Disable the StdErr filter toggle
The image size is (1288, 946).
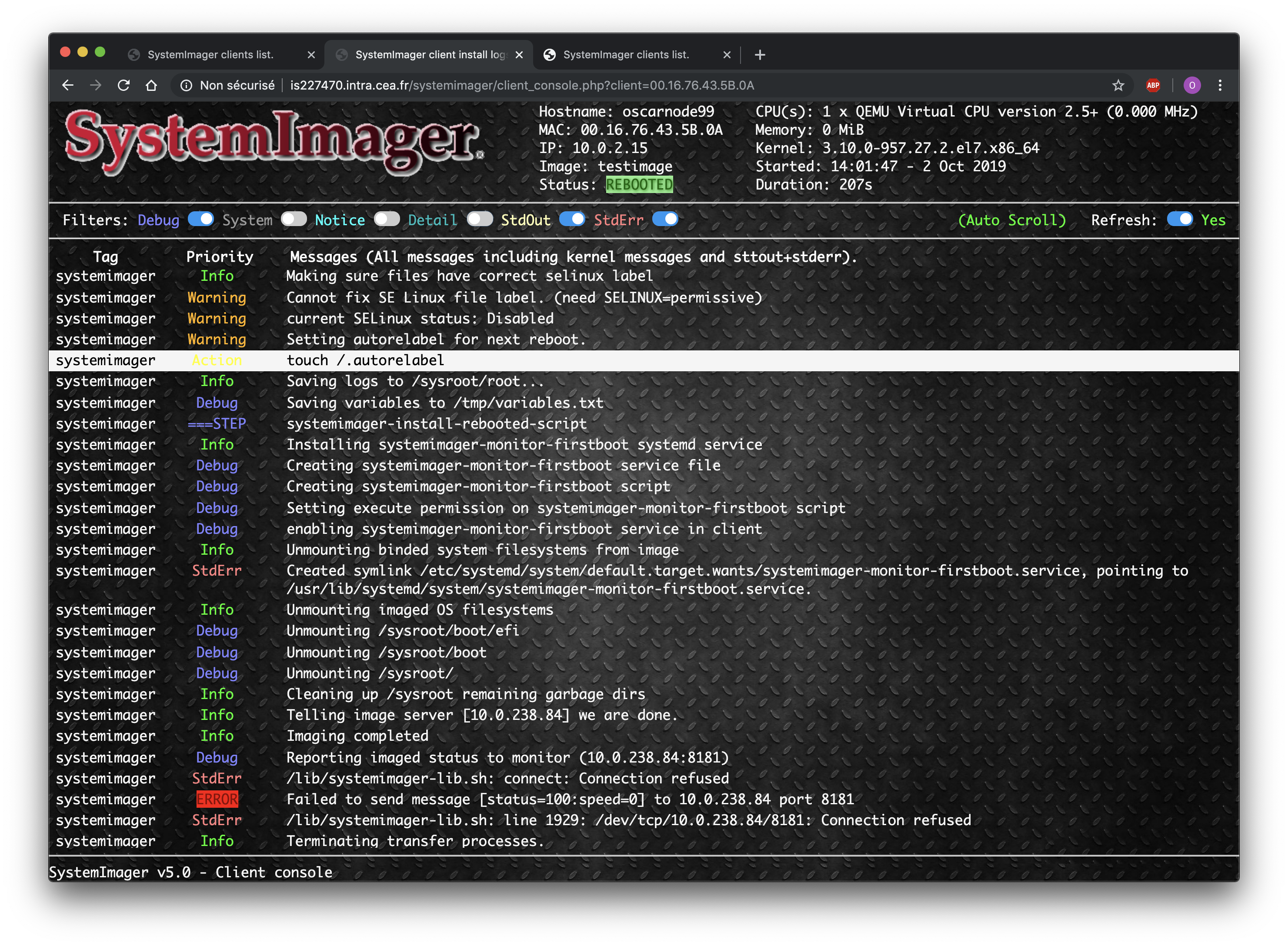point(665,219)
